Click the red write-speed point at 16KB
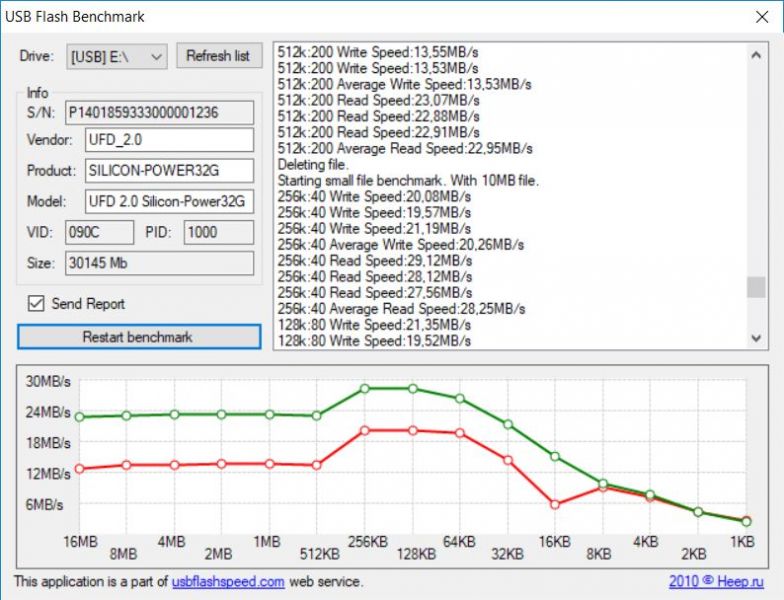784x600 pixels. pyautogui.click(x=555, y=504)
